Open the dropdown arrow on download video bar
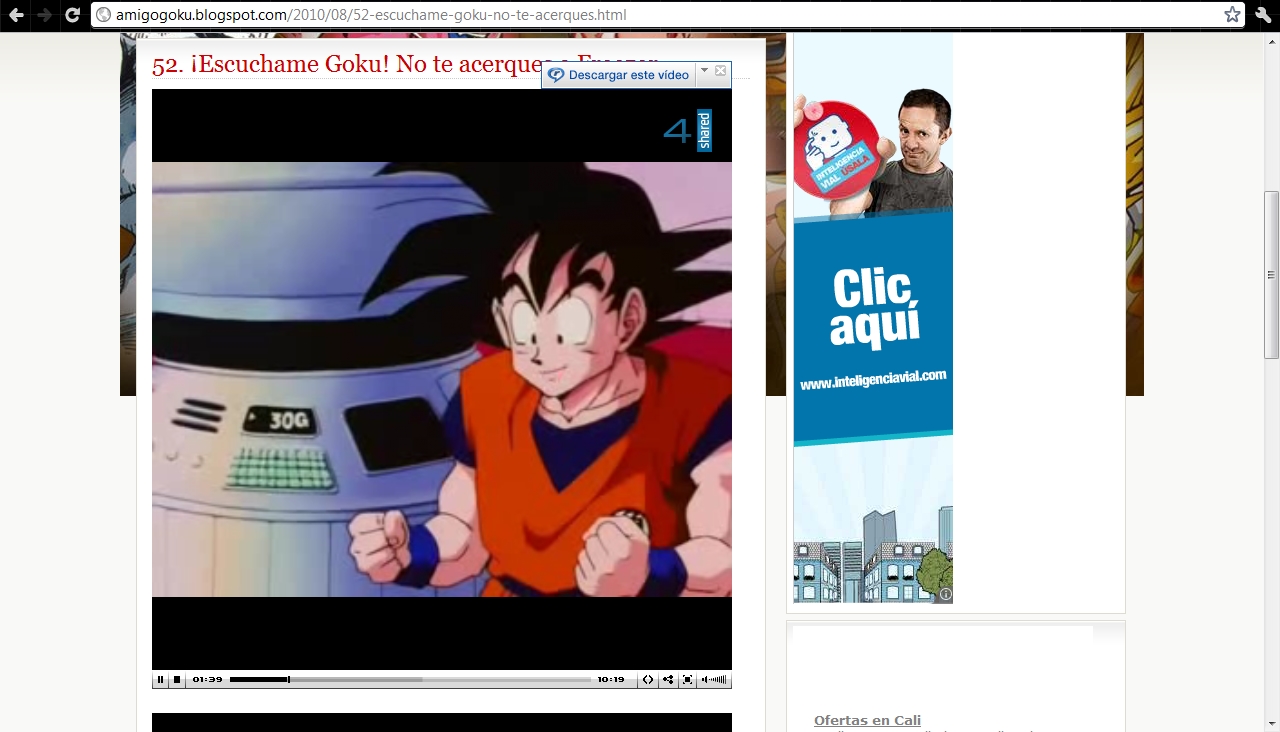Viewport: 1280px width, 732px height. 704,71
